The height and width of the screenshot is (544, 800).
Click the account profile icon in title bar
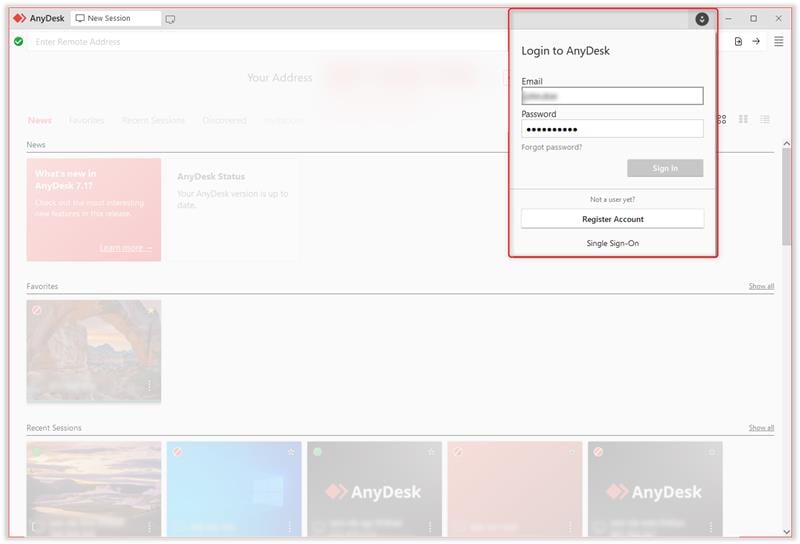point(702,19)
